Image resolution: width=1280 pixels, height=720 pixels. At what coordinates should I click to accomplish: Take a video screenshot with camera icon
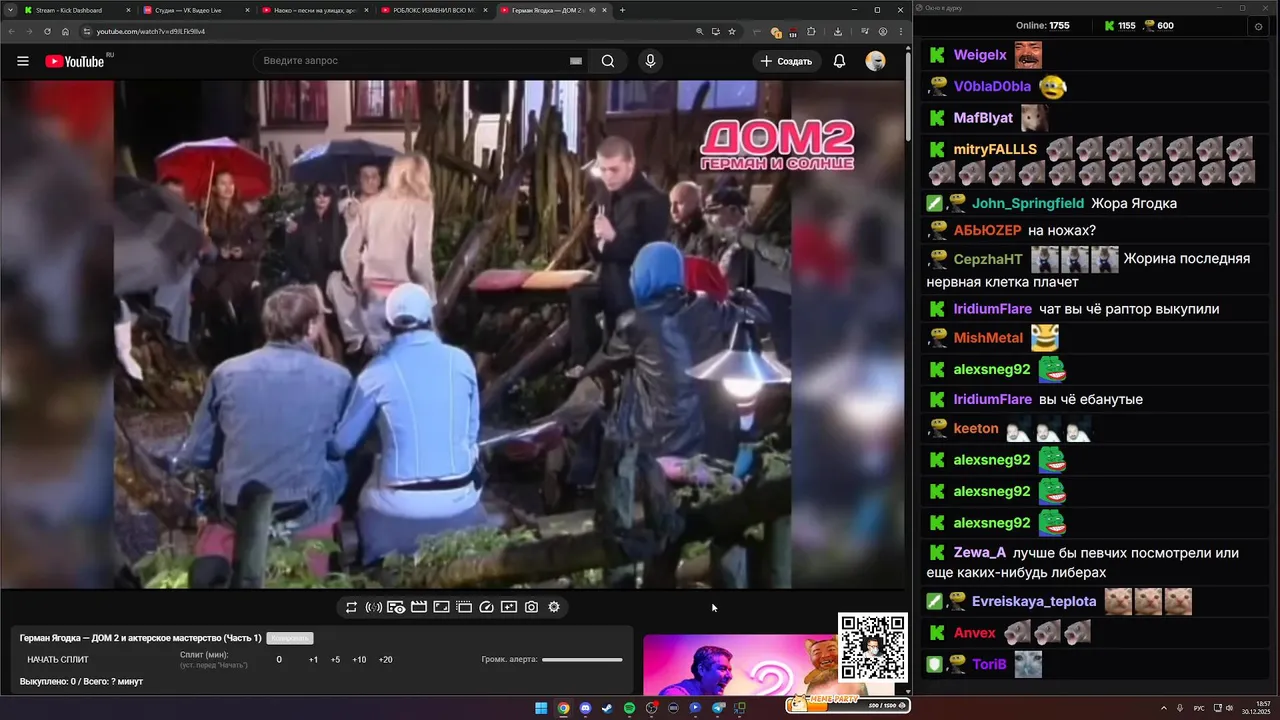coord(531,607)
